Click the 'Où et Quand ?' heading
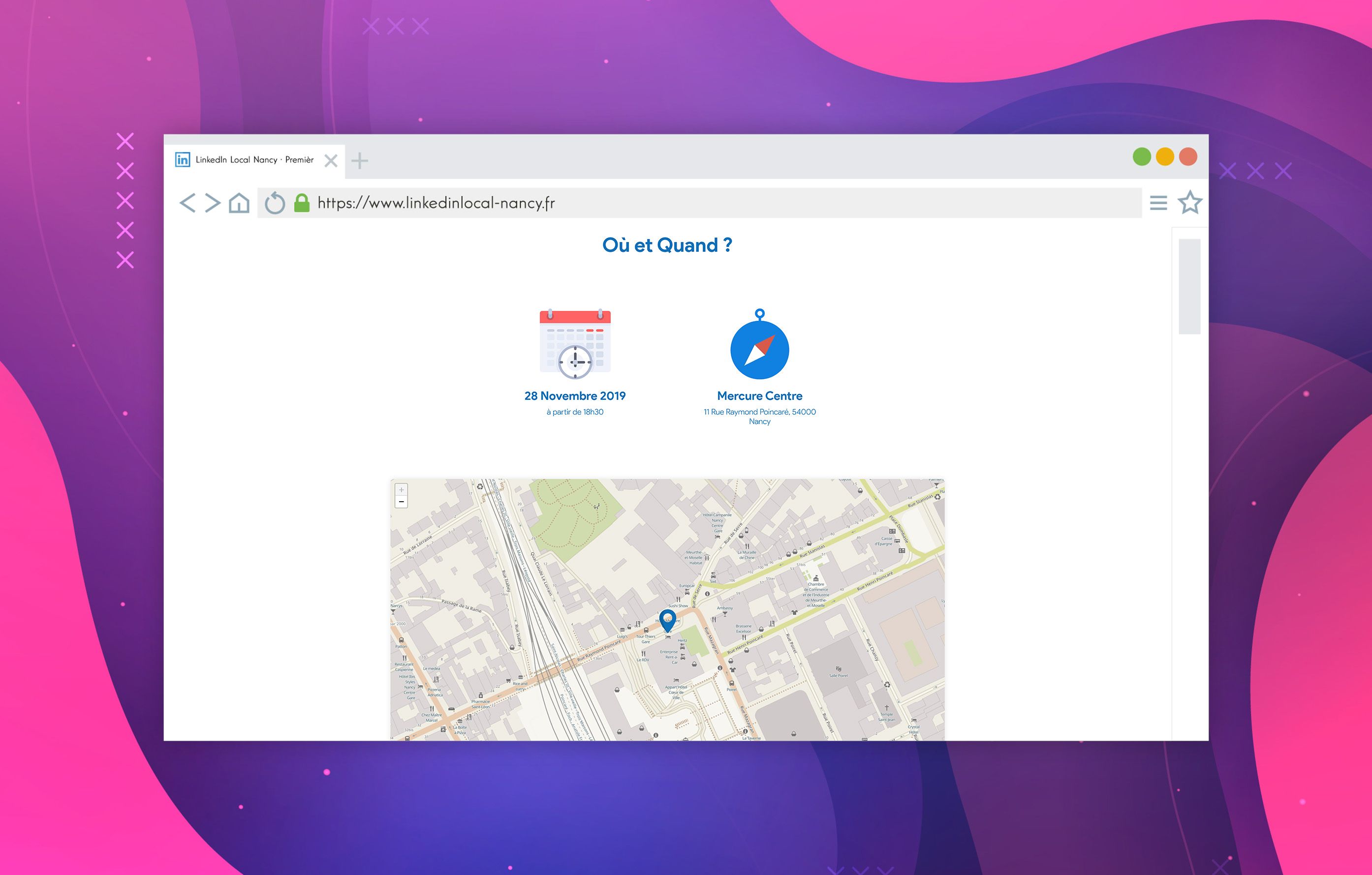This screenshot has height=875, width=1372. click(x=667, y=245)
